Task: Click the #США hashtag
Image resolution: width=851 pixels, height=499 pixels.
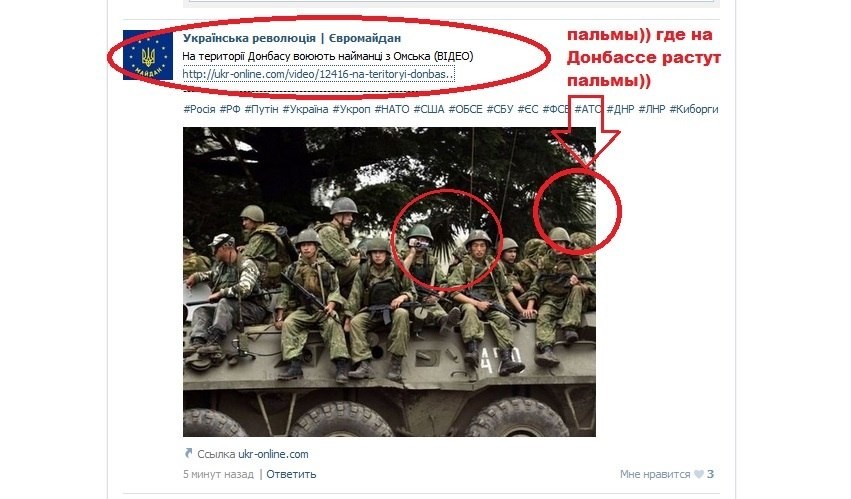Action: coord(429,109)
